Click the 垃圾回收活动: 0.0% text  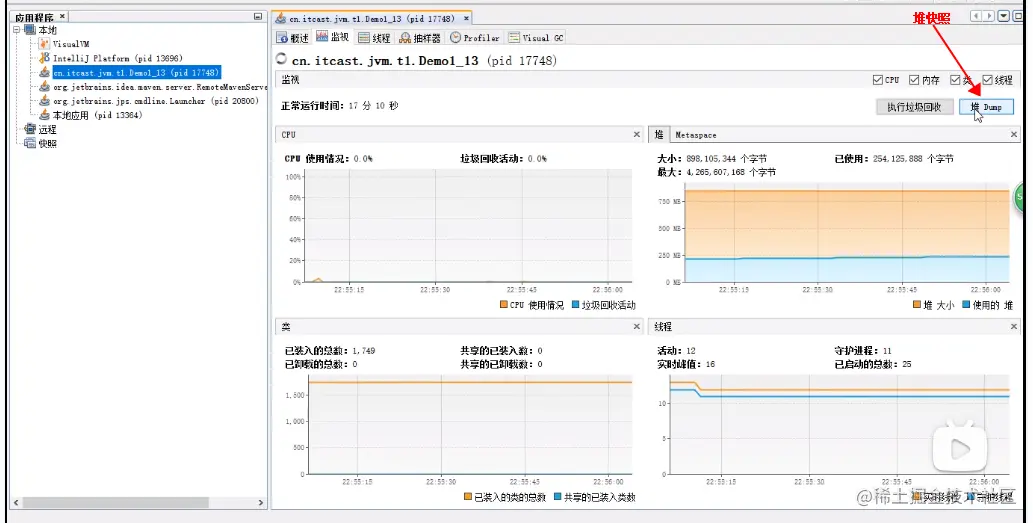[x=503, y=159]
